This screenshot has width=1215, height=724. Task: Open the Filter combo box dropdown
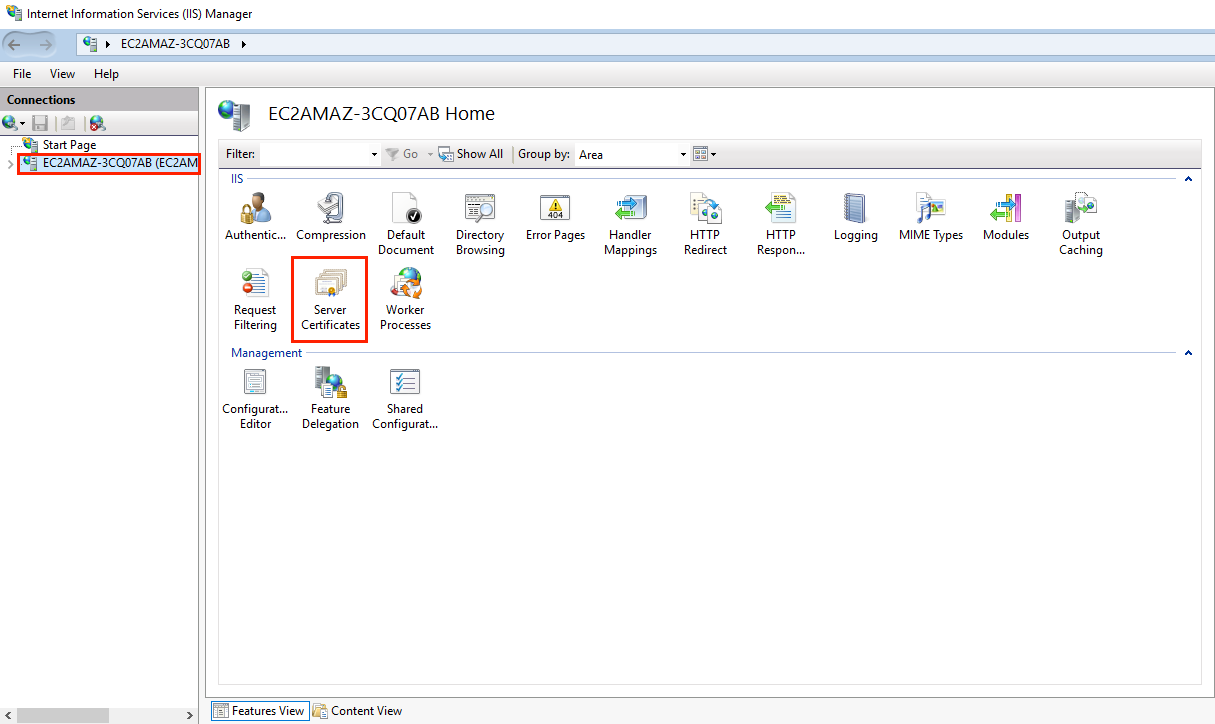374,154
